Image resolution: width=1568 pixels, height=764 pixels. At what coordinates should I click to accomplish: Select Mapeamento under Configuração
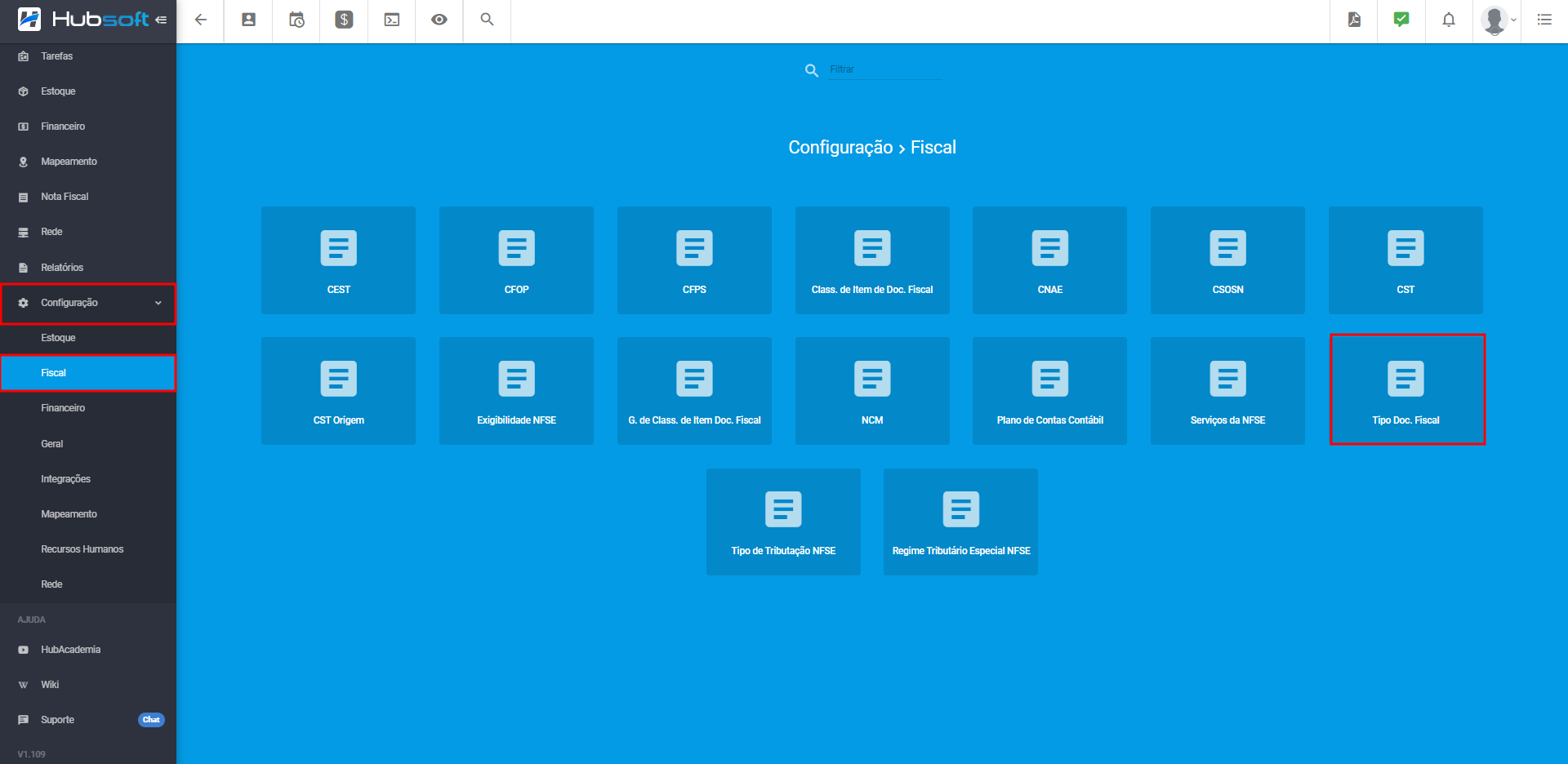88,514
